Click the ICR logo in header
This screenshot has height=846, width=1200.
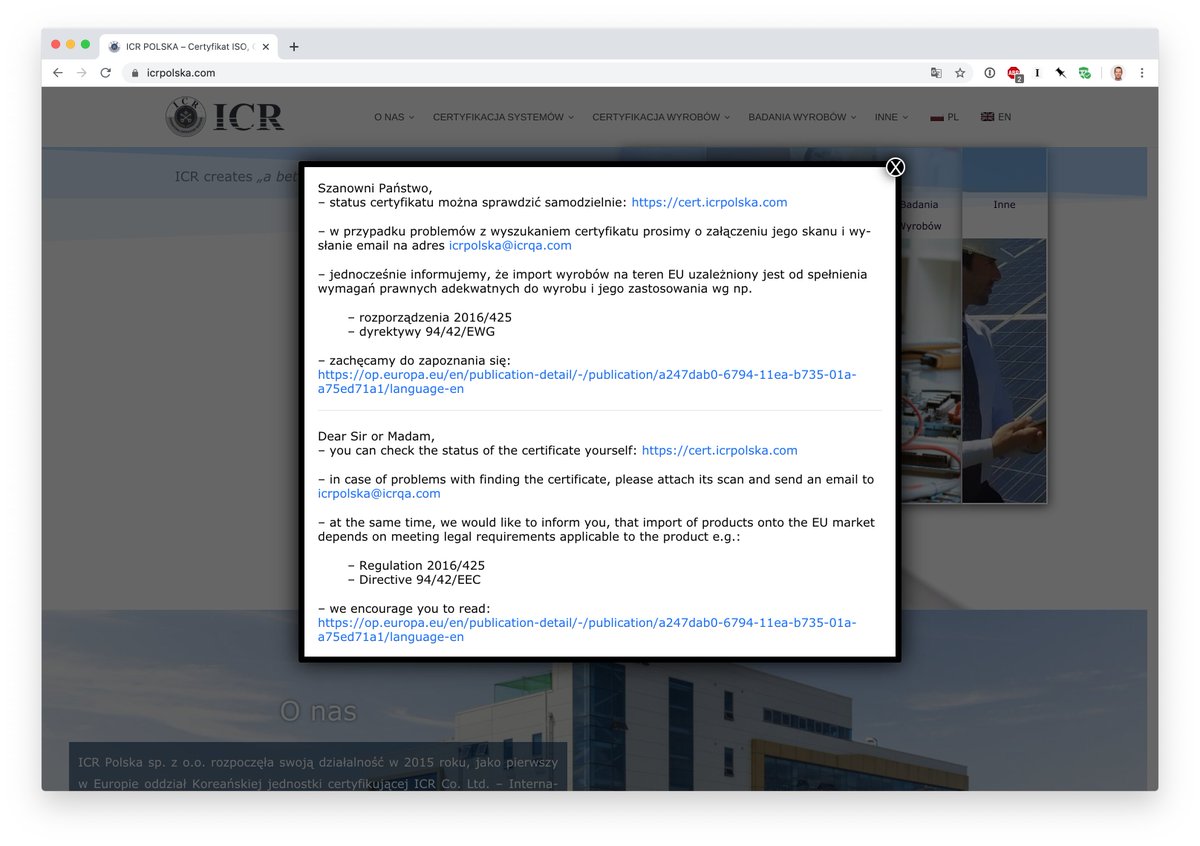point(225,116)
